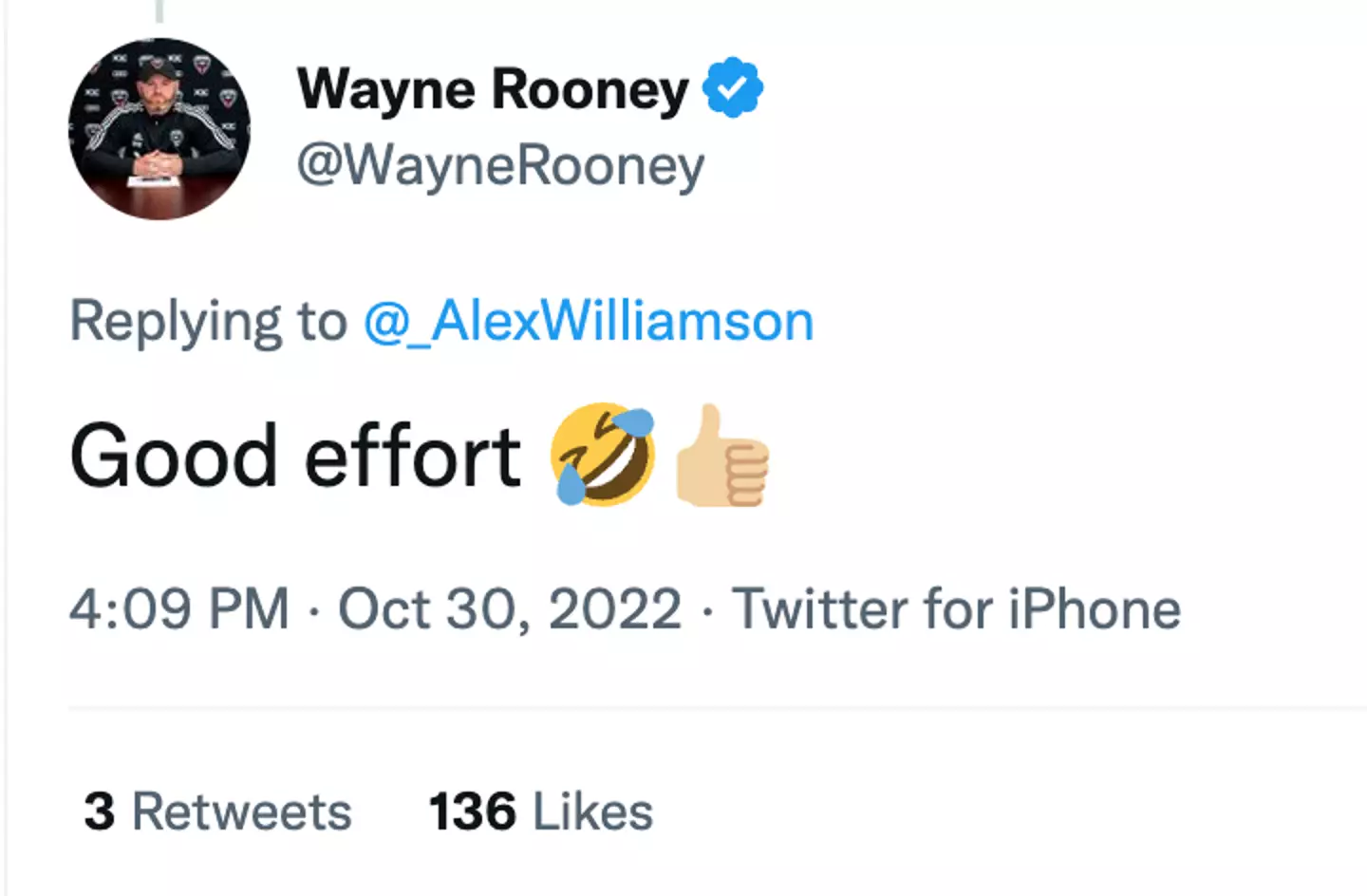Open the @_AlexWilliamson mention link
The width and height of the screenshot is (1367, 896).
tap(589, 321)
